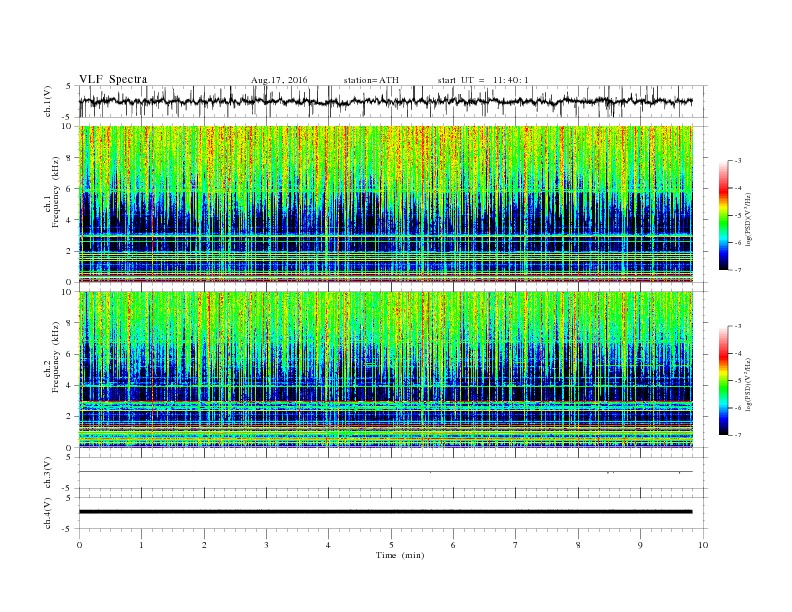This screenshot has height=612, width=792.
Task: Click the "3" tick on Time axis
Action: click(x=266, y=545)
